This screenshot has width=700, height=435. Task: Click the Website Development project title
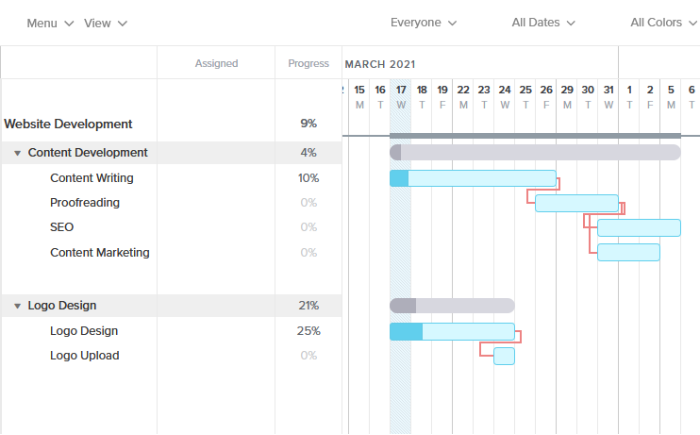[x=68, y=124]
